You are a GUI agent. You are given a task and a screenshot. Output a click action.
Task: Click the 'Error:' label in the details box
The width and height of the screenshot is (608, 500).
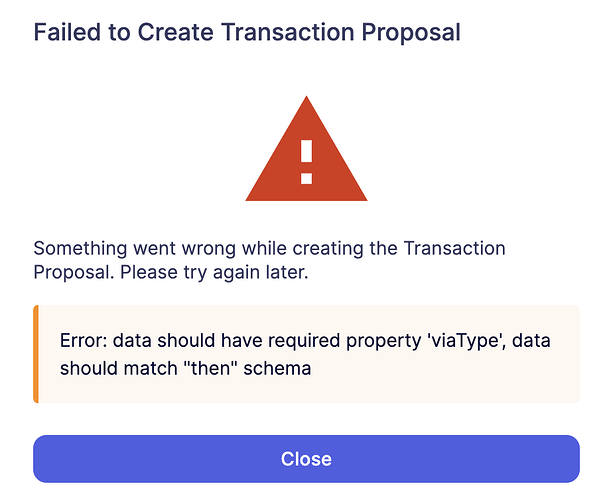[x=83, y=341]
